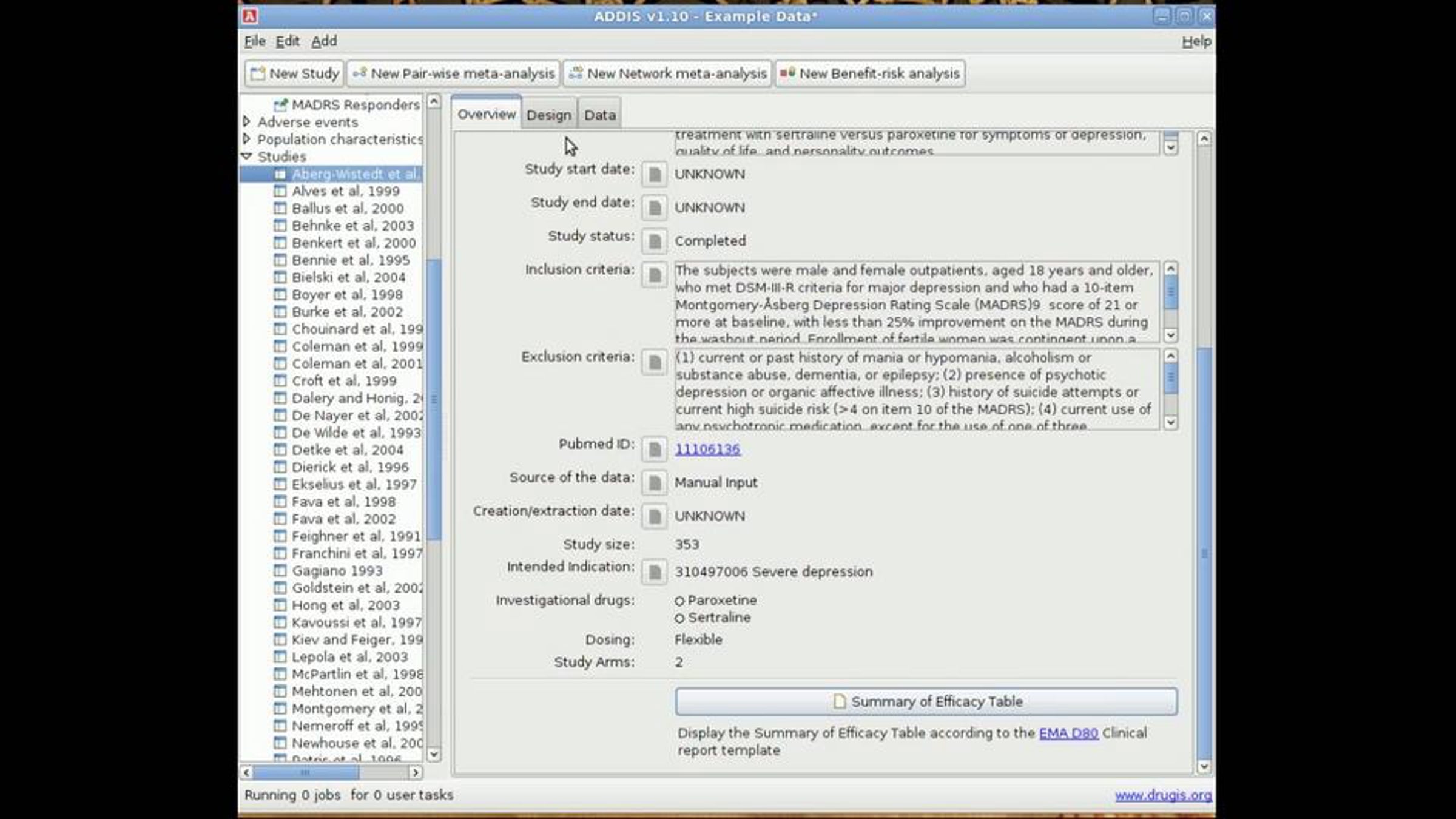This screenshot has width=1456, height=819.
Task: Expand the Adverse events tree node
Action: pyautogui.click(x=247, y=122)
